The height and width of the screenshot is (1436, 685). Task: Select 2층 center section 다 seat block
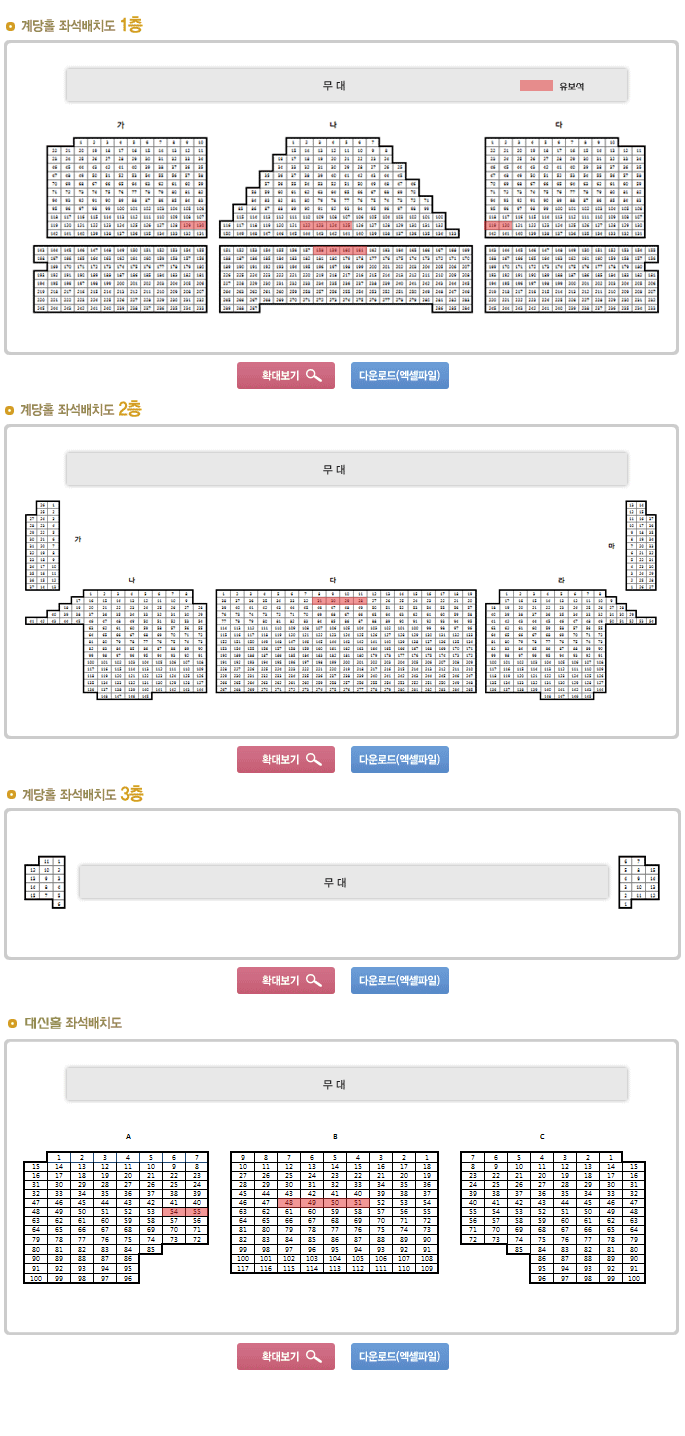pos(345,641)
